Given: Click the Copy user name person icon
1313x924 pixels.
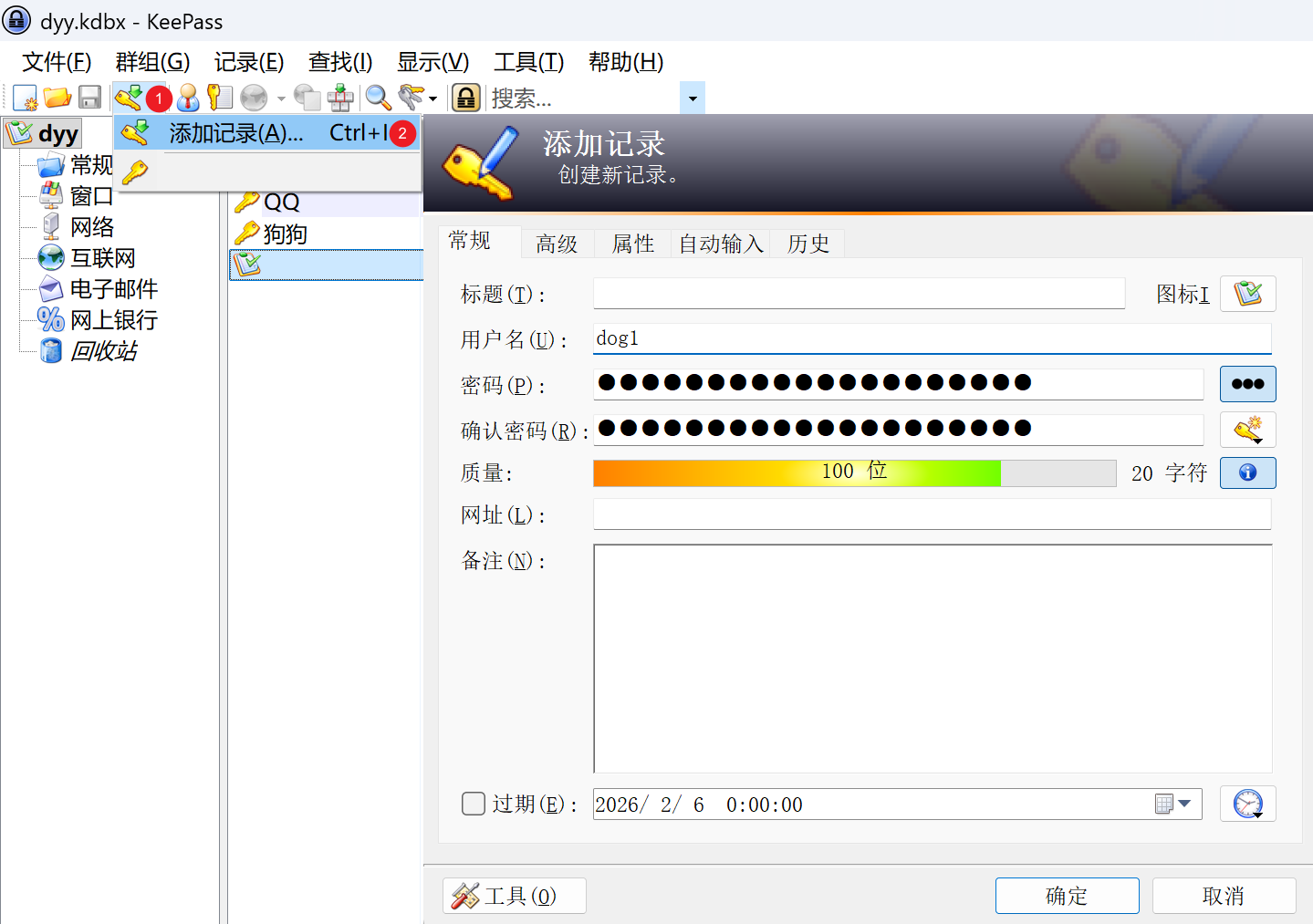Looking at the screenshot, I should (188, 98).
